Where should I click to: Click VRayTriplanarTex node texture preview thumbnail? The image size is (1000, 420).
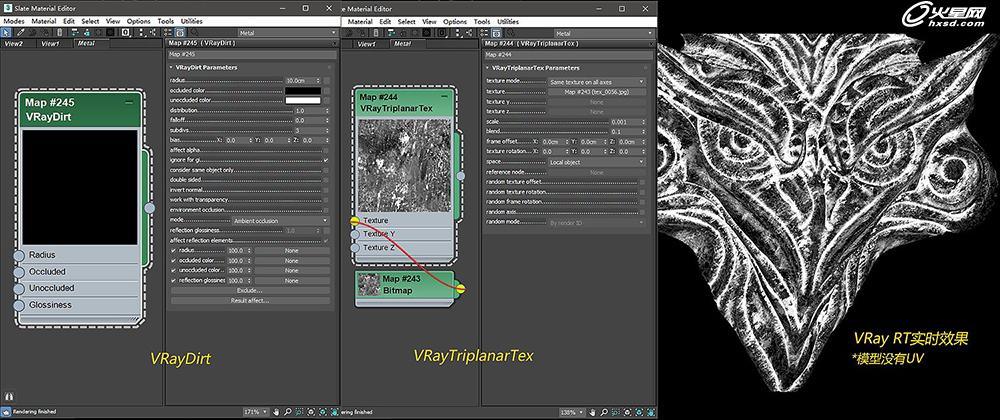pos(406,166)
